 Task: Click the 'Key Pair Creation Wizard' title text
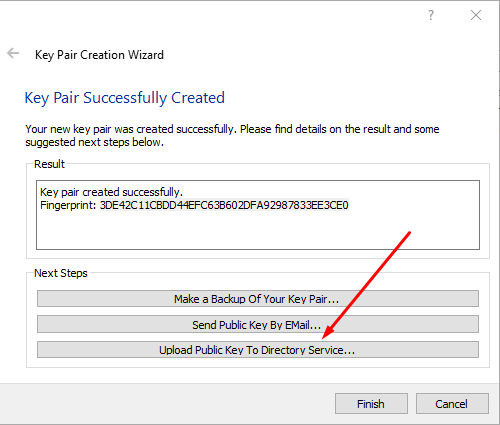(99, 55)
